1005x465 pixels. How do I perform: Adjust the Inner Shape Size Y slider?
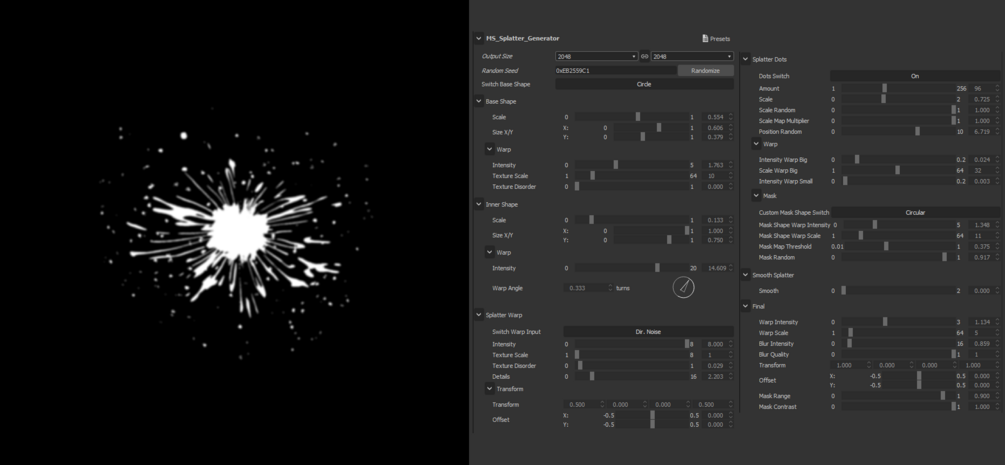[x=651, y=240]
